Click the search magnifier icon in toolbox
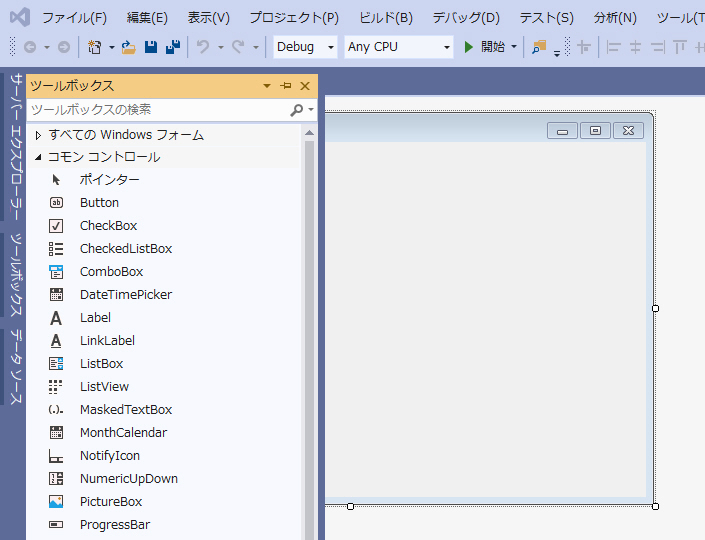Screen dimensions: 705x540 pos(297,109)
